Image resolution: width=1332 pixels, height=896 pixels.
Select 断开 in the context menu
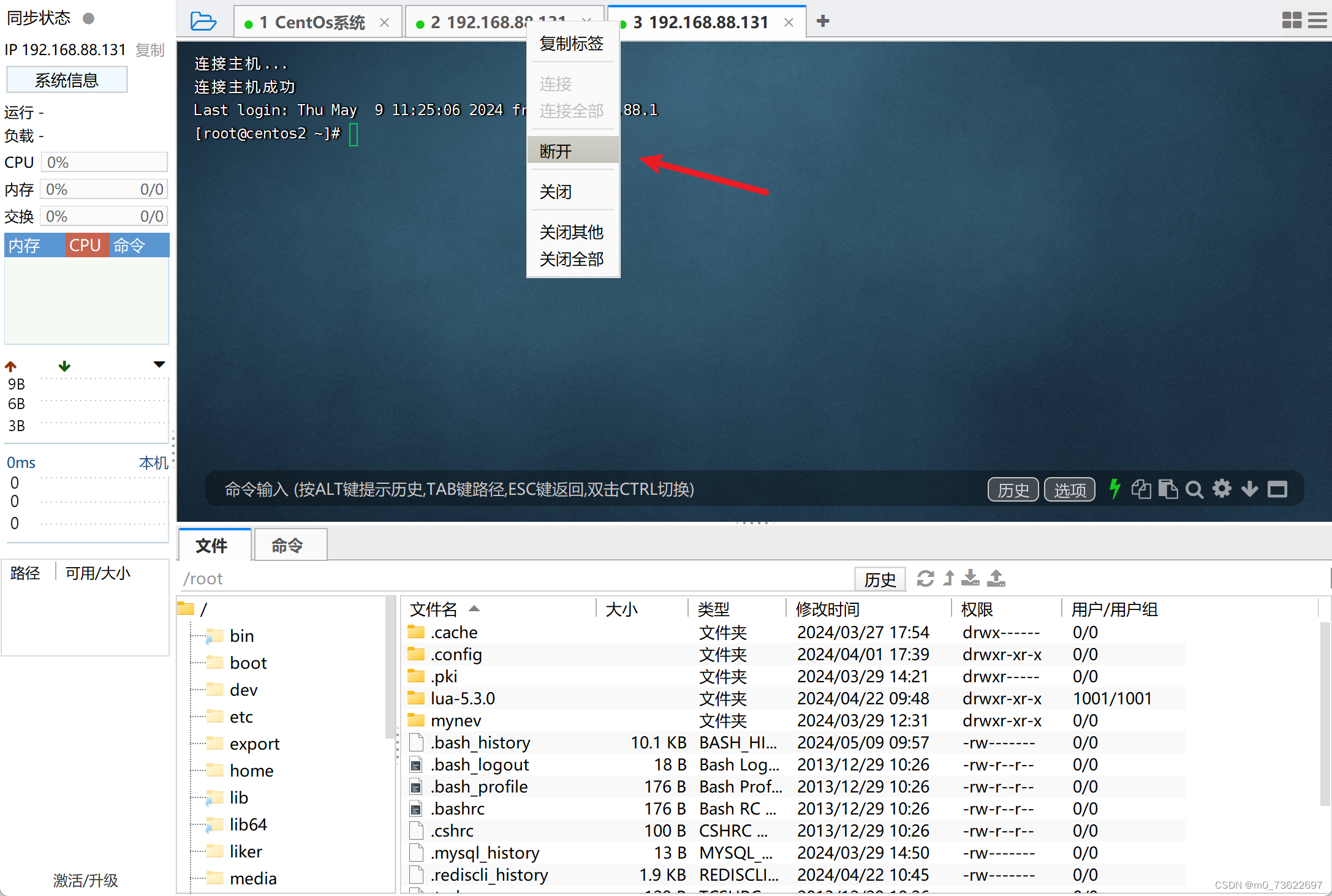573,151
